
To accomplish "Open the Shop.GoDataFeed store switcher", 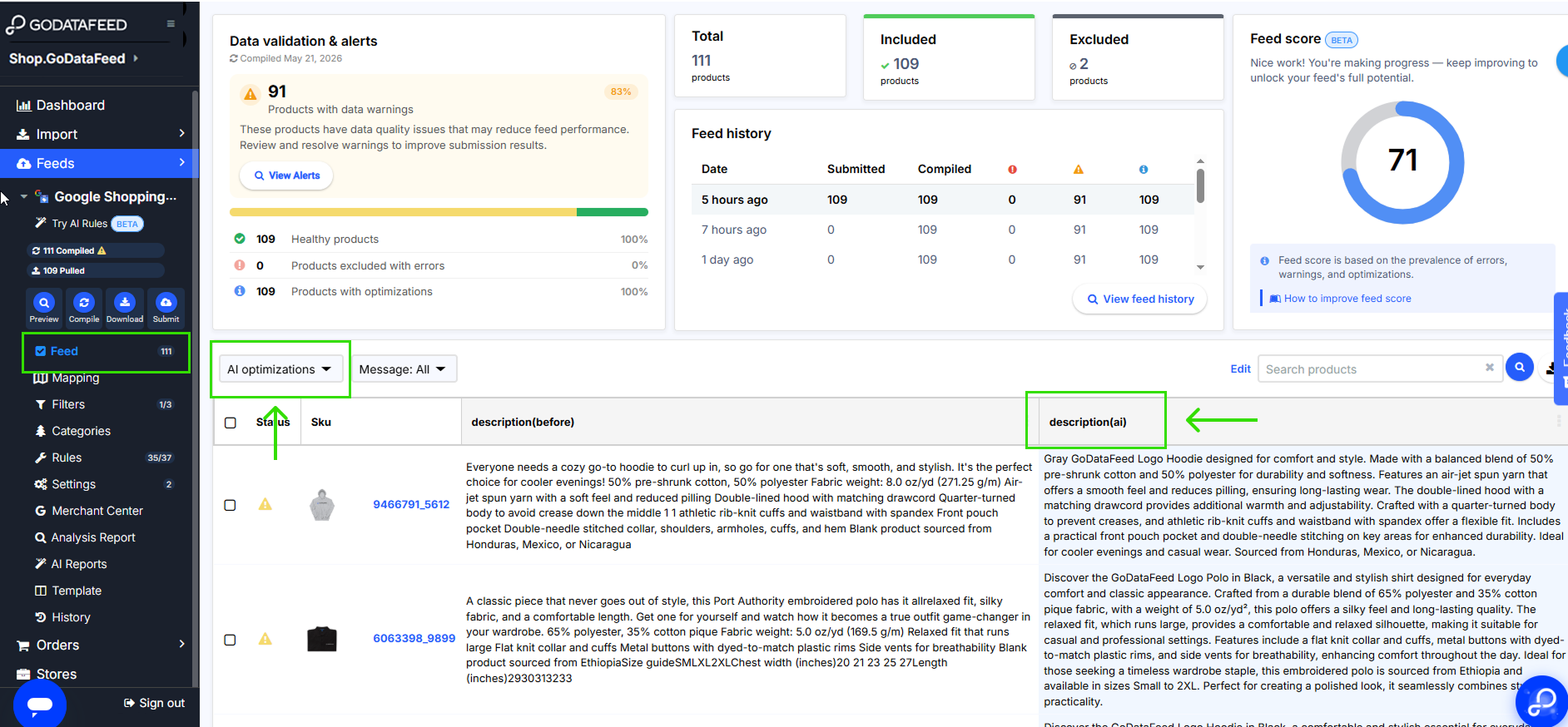I will tap(73, 58).
